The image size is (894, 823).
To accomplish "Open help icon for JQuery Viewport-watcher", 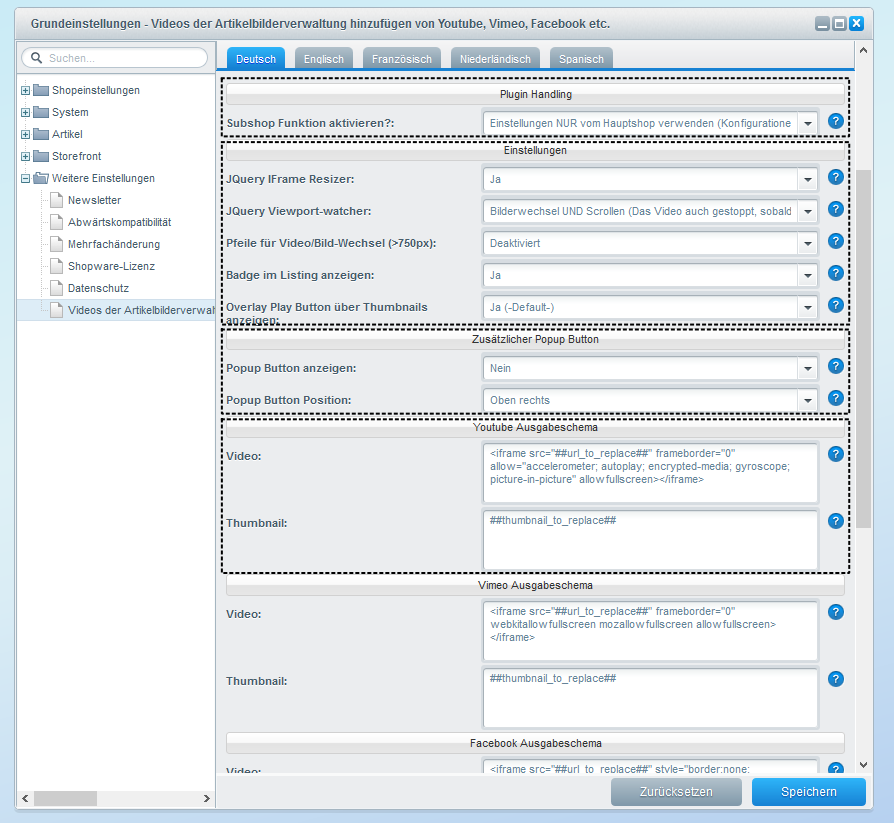I will (x=835, y=209).
